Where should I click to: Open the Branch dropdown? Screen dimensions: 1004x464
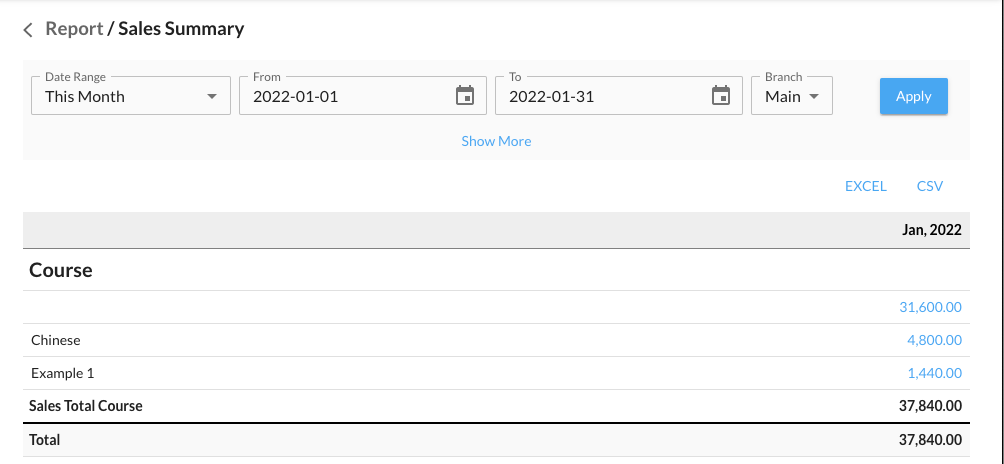click(791, 96)
